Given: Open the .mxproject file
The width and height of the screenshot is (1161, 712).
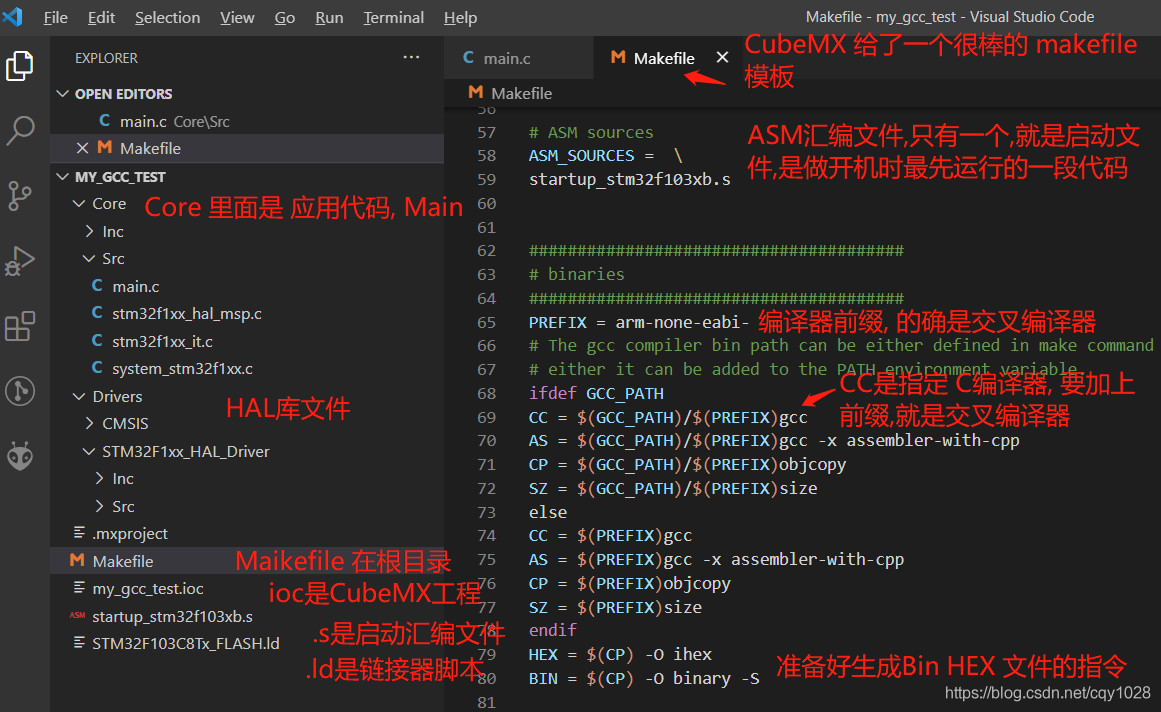Looking at the screenshot, I should tap(130, 534).
